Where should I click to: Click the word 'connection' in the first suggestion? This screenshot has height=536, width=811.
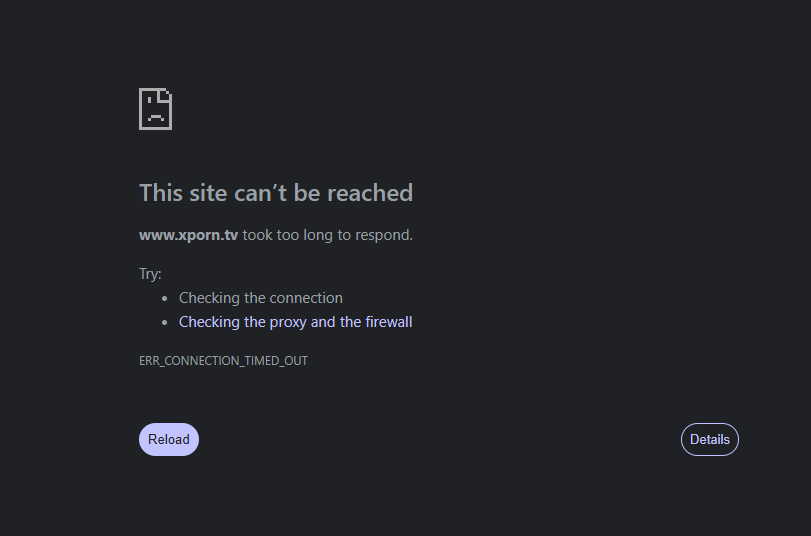coord(306,298)
